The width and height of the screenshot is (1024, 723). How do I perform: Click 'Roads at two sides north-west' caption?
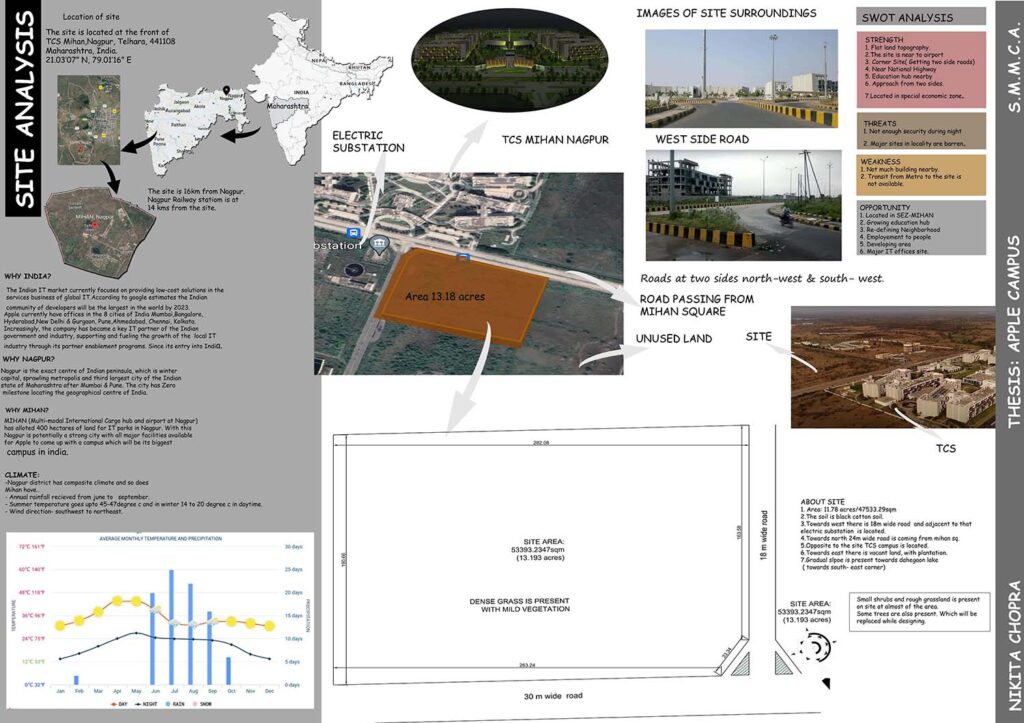[x=761, y=279]
